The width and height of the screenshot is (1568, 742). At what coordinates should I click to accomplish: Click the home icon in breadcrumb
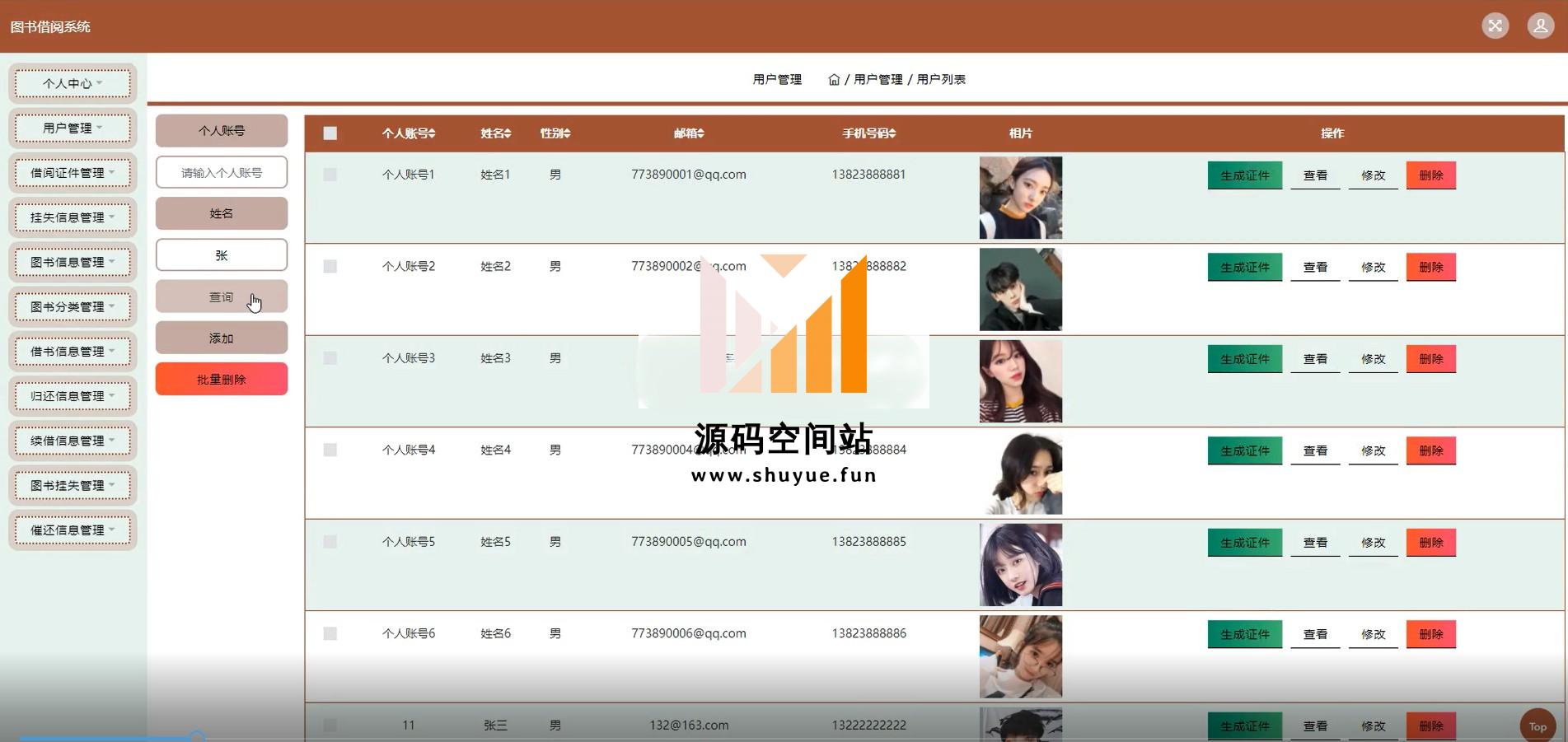[x=834, y=80]
